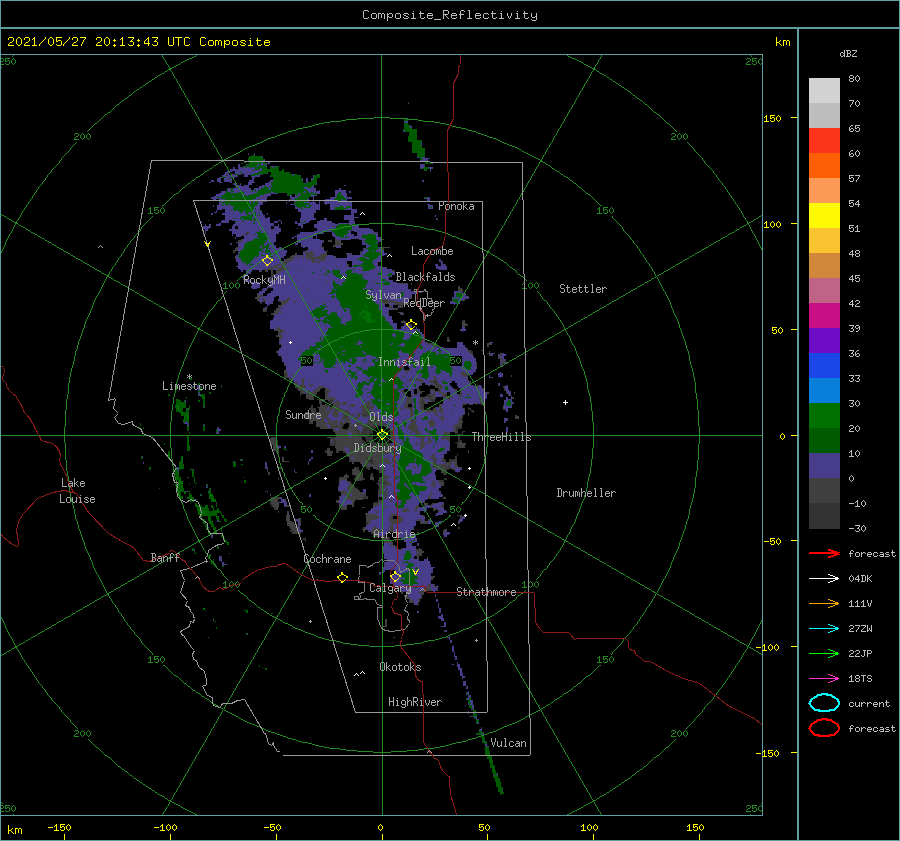The width and height of the screenshot is (900, 841).
Task: Click the Banff town label
Action: [x=165, y=557]
